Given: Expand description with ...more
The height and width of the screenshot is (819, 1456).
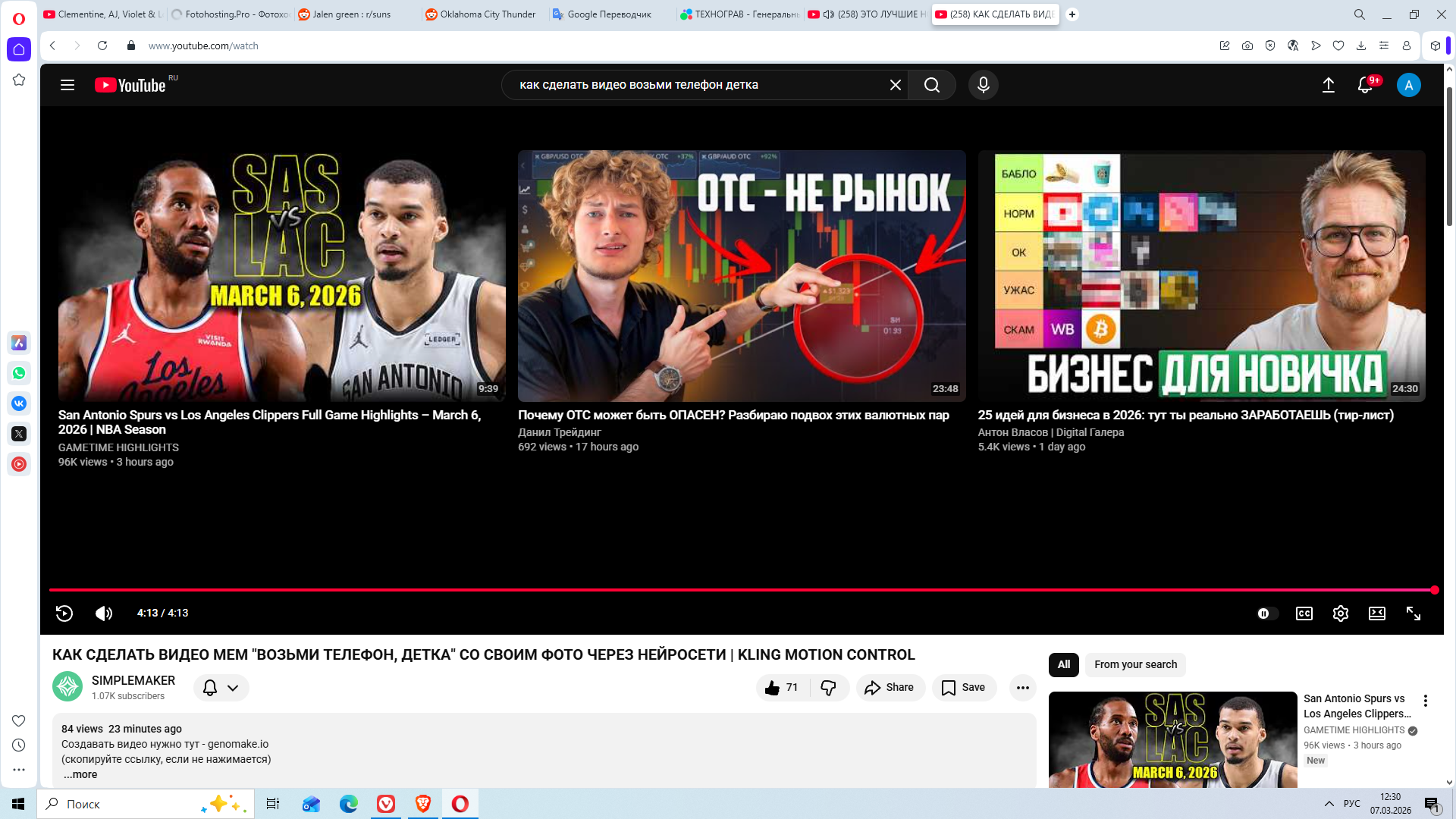Looking at the screenshot, I should (80, 774).
